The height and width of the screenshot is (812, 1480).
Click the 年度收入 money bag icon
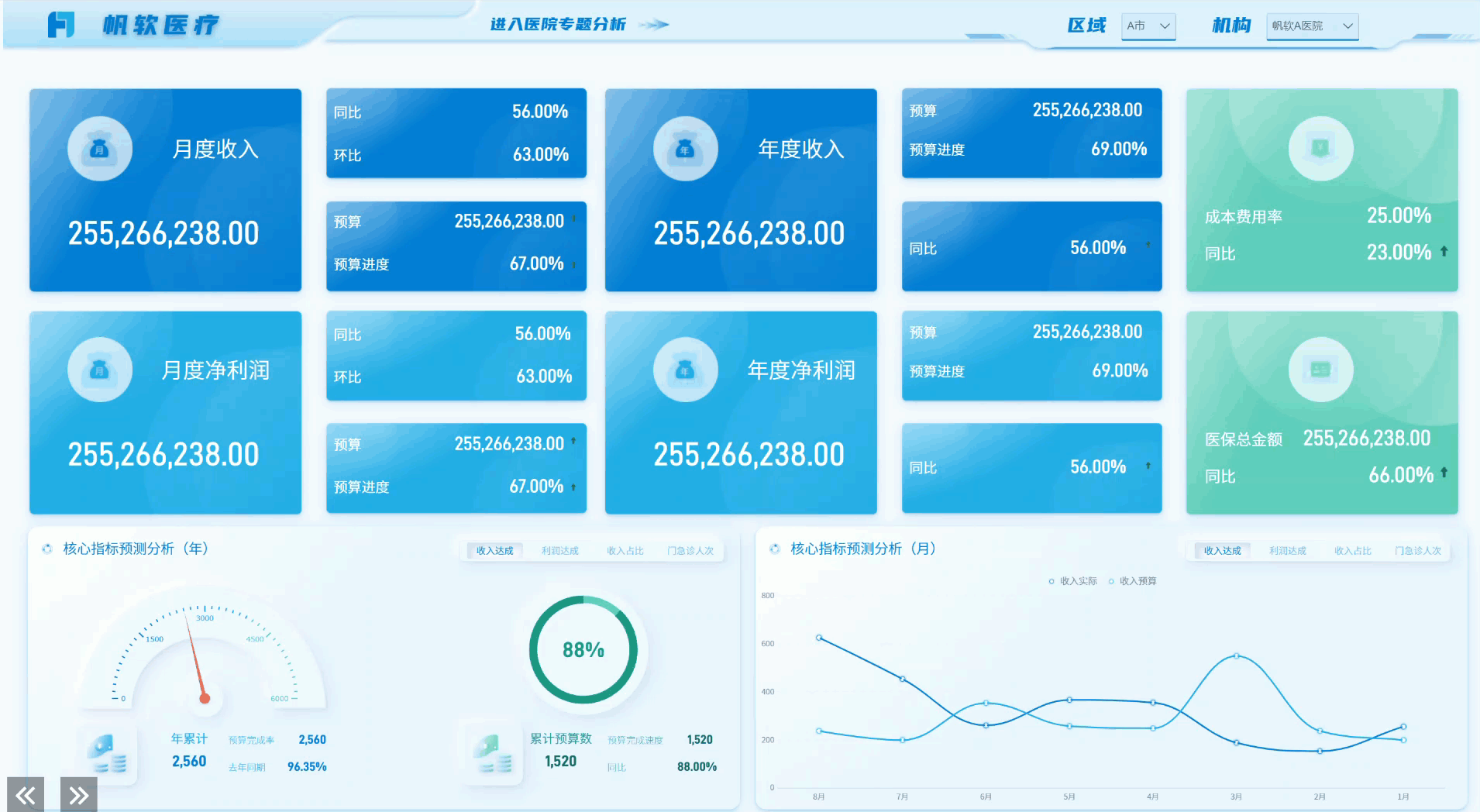click(x=685, y=148)
